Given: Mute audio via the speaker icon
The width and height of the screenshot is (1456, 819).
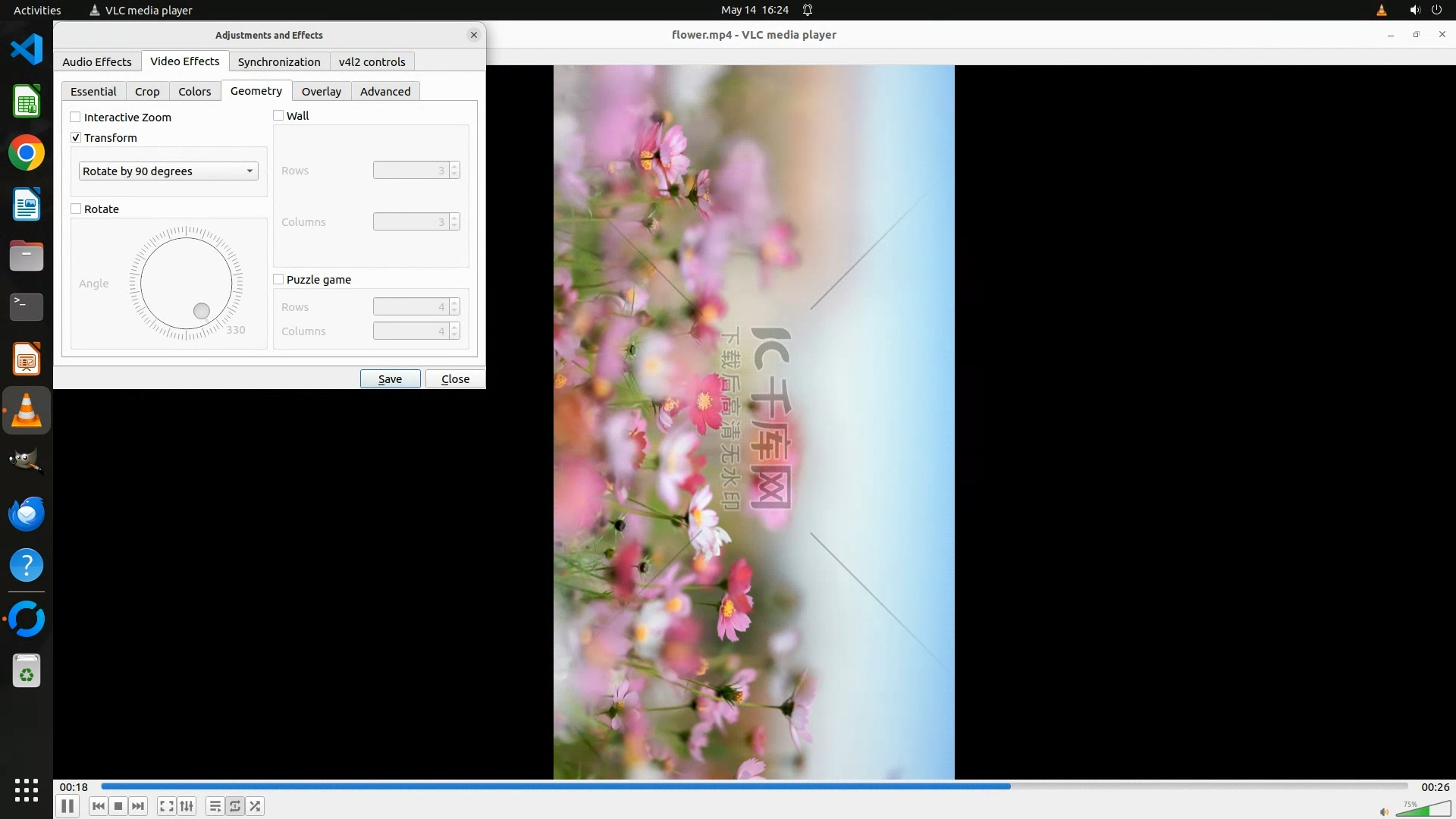Looking at the screenshot, I should (x=1384, y=811).
